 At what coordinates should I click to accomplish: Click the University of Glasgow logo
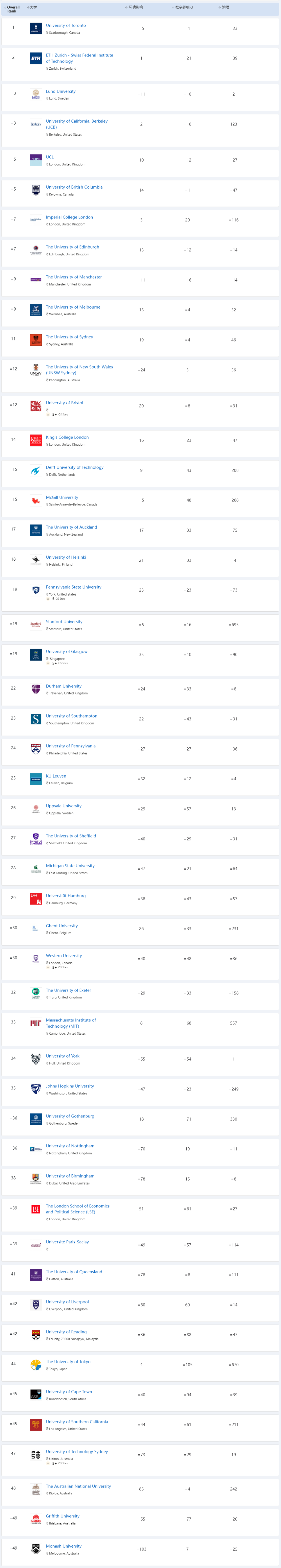(x=36, y=655)
